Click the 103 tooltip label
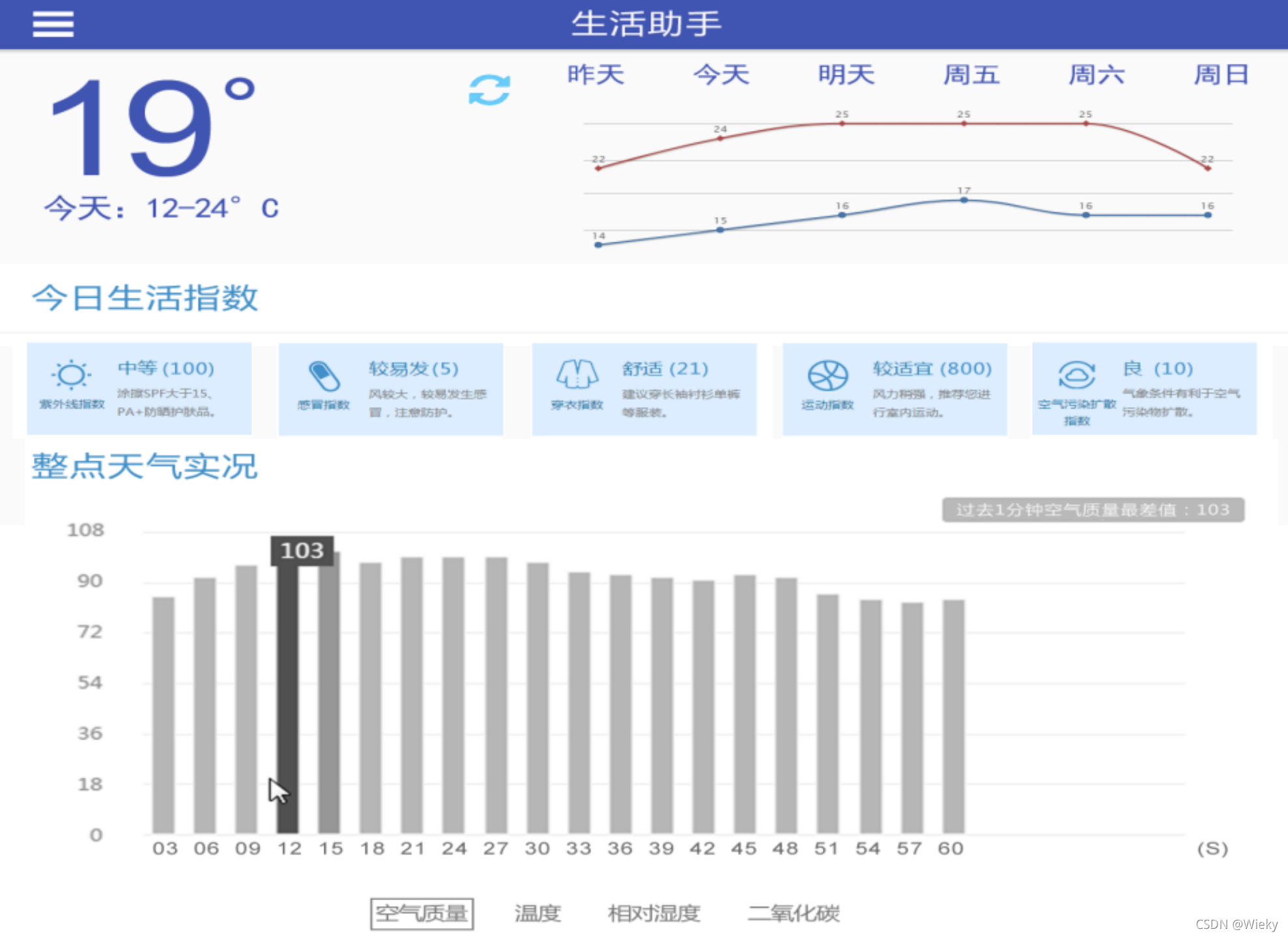Image resolution: width=1288 pixels, height=938 pixels. (x=302, y=551)
